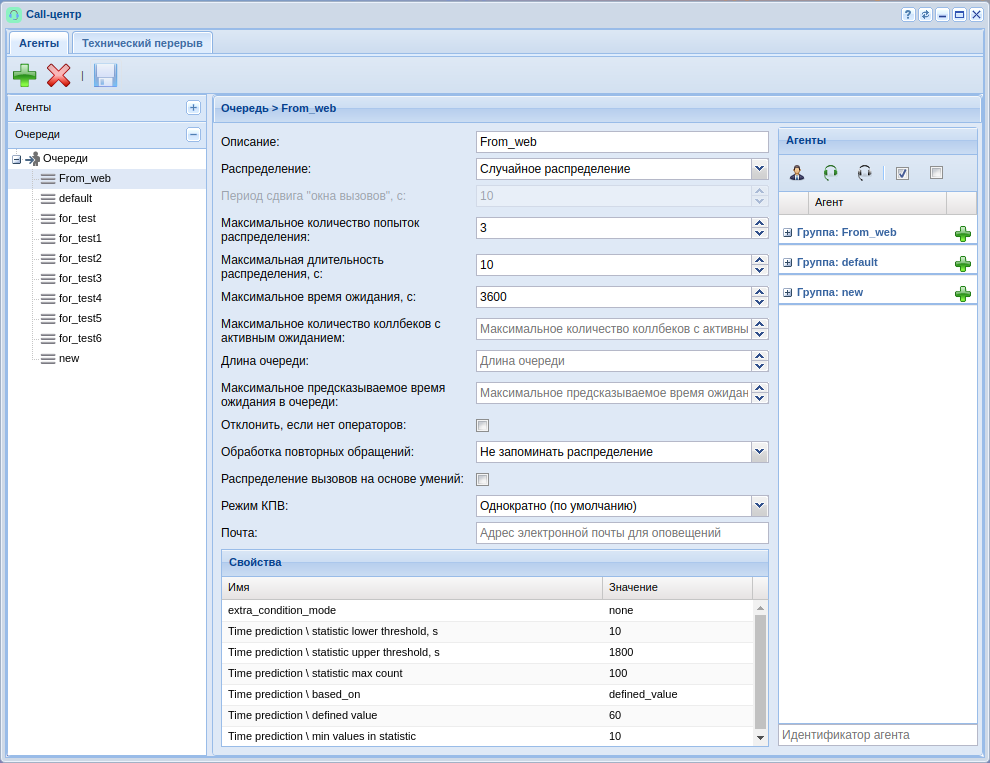
Task: Open the Распределение dropdown
Action: (759, 169)
